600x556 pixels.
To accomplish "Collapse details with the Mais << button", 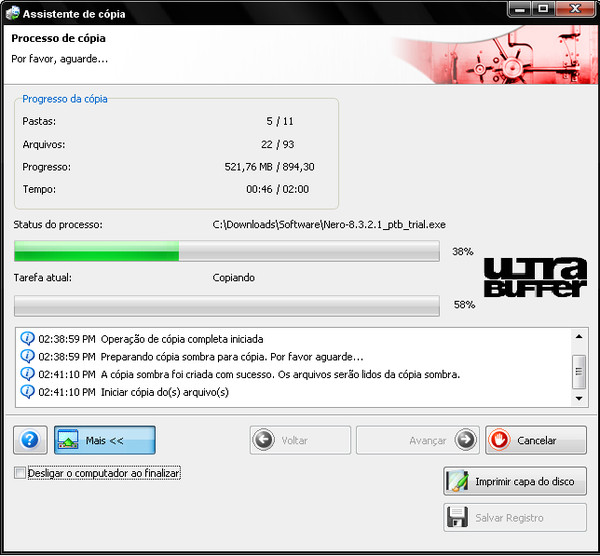I will coord(104,440).
